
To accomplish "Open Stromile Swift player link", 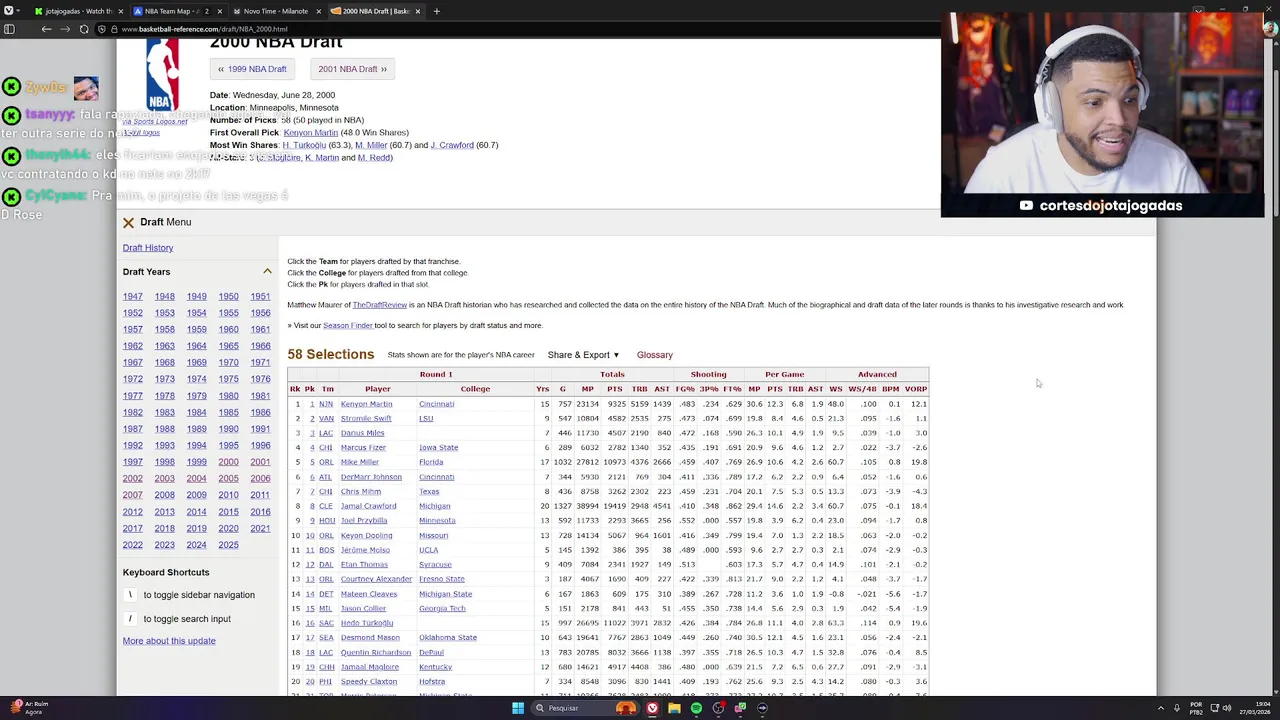I will [x=366, y=419].
